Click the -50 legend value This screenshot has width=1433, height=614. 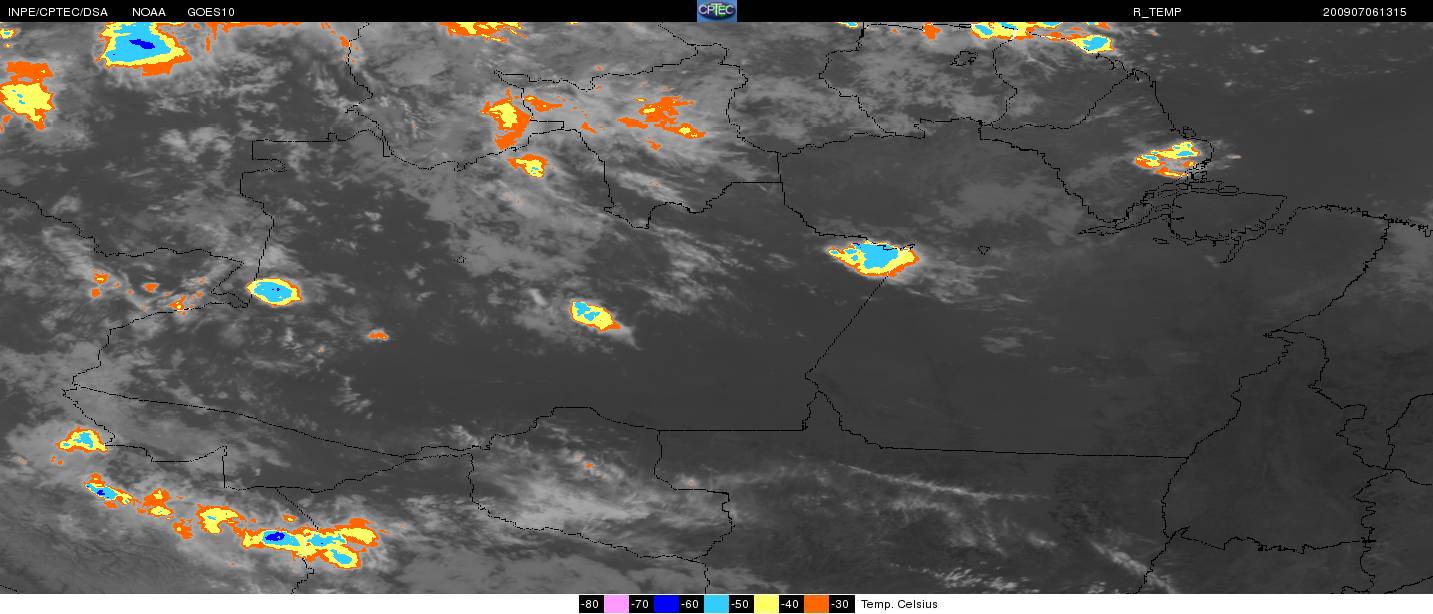point(741,604)
